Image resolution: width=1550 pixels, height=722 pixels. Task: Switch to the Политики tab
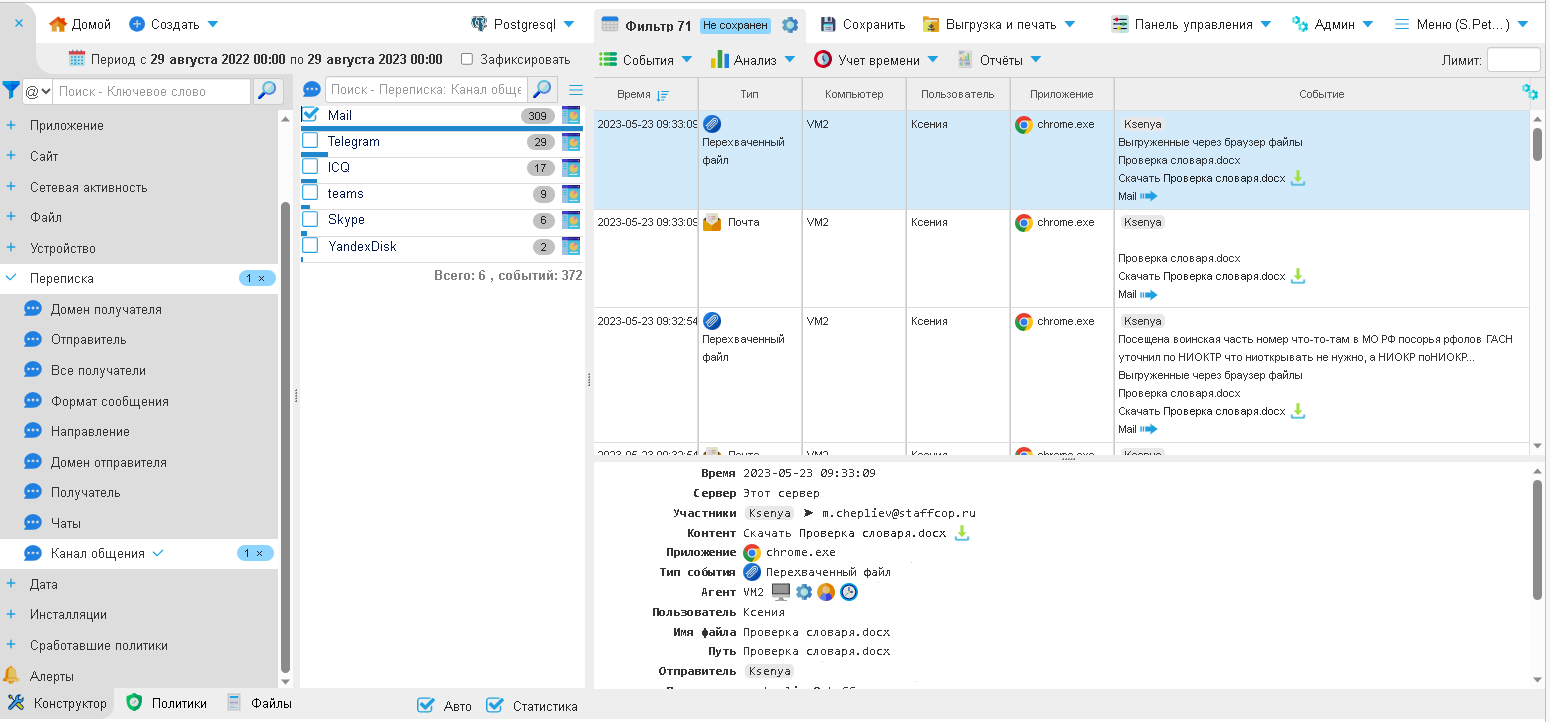[167, 703]
